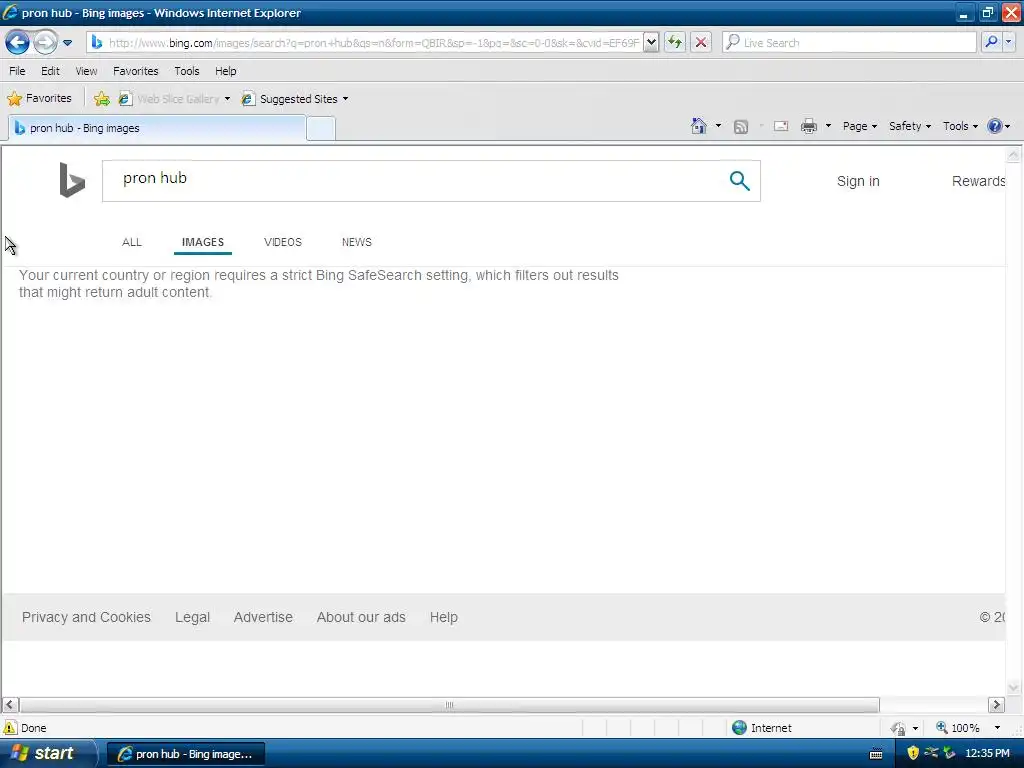The image size is (1024, 768).
Task: Open the Rewards link
Action: pos(978,182)
